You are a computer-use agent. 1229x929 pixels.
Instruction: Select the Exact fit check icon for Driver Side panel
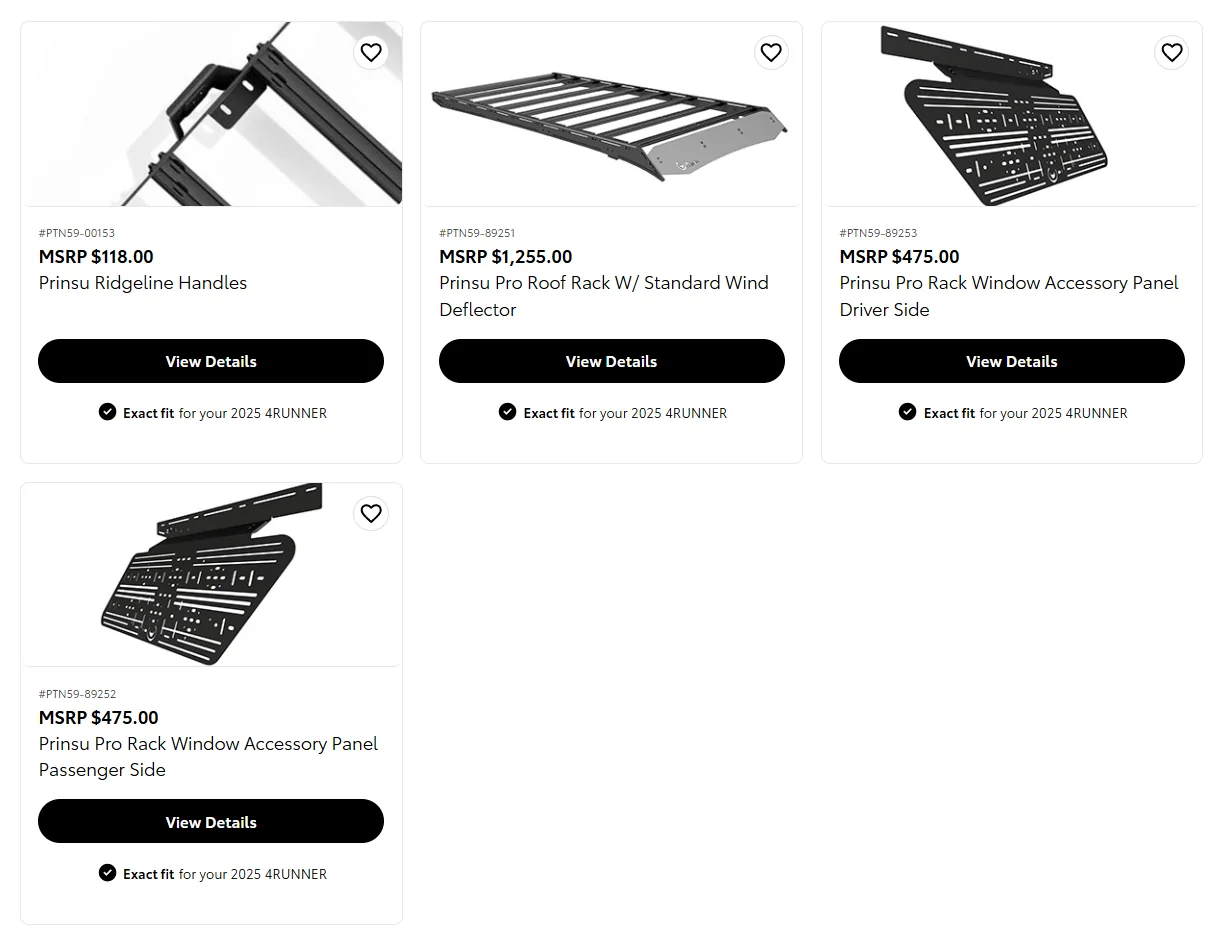(x=907, y=411)
